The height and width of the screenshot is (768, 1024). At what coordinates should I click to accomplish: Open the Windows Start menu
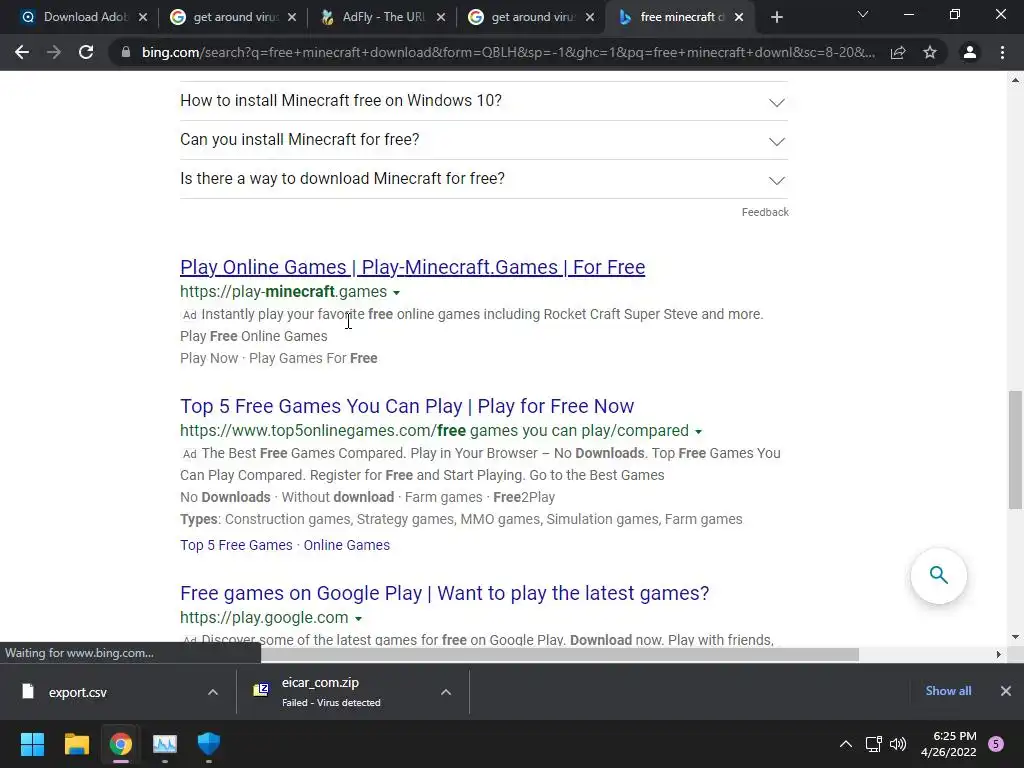coord(32,744)
